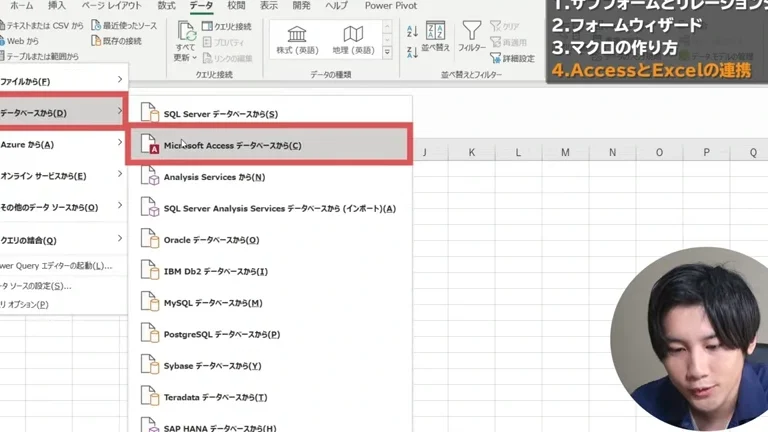Open クエリと接続 pane
Image resolution: width=768 pixels, height=432 pixels.
[x=227, y=26]
